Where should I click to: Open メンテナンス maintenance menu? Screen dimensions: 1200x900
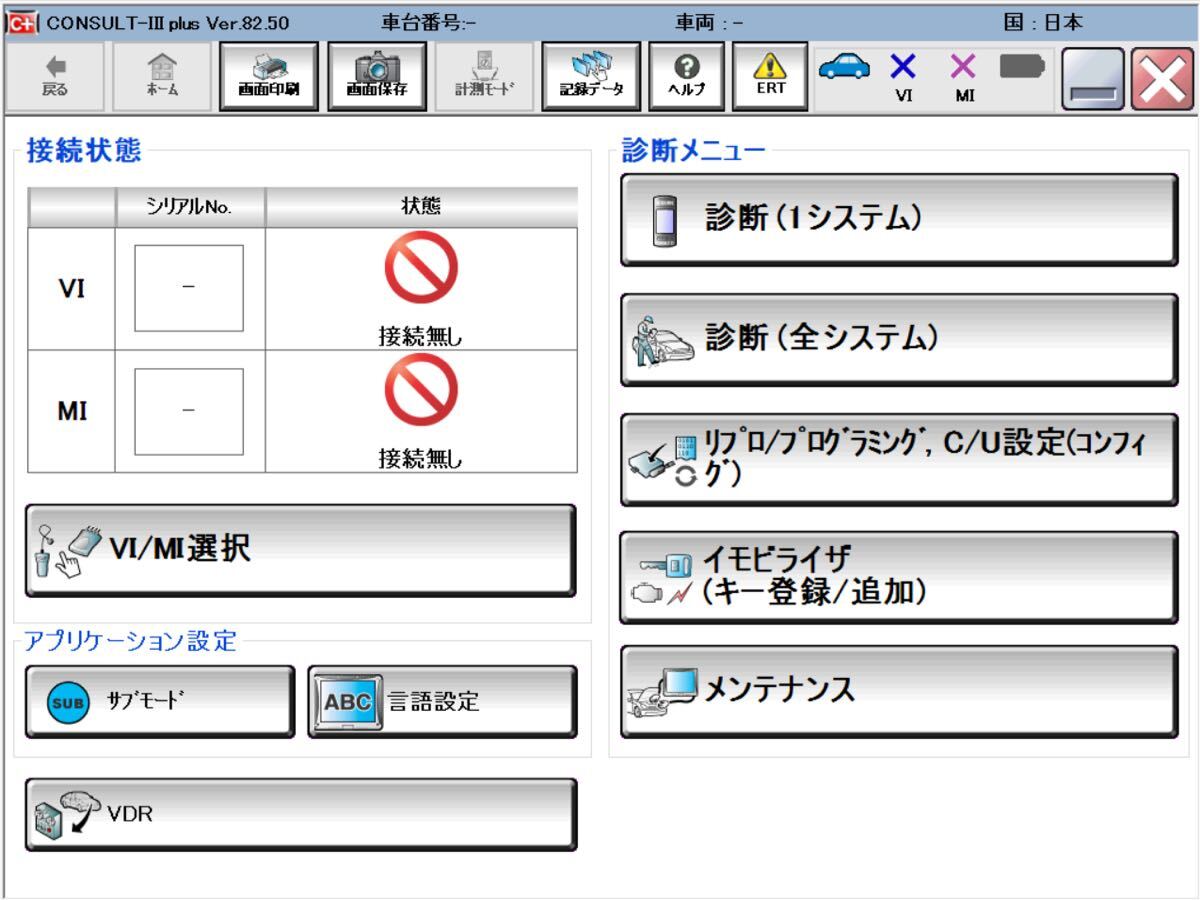pyautogui.click(x=899, y=692)
